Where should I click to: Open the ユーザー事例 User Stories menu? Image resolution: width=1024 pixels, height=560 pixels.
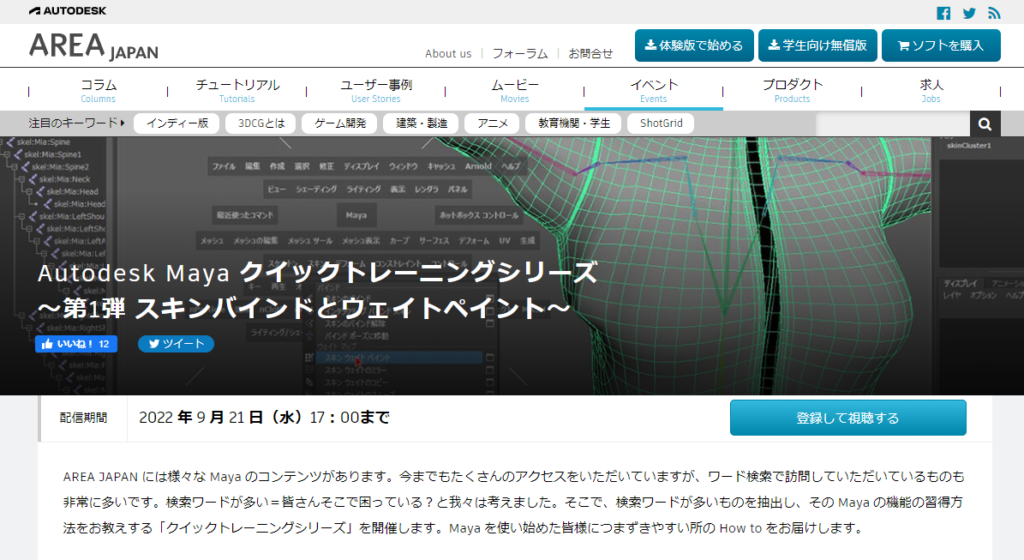[376, 90]
